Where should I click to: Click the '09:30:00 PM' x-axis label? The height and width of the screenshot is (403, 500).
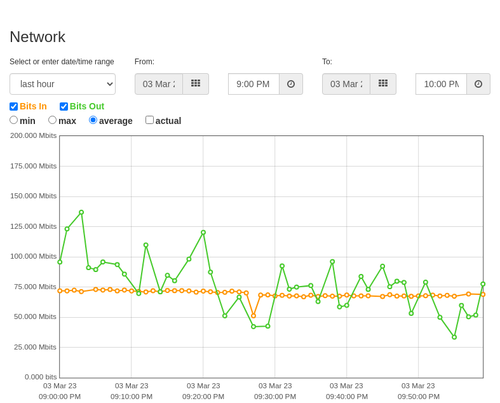click(275, 397)
